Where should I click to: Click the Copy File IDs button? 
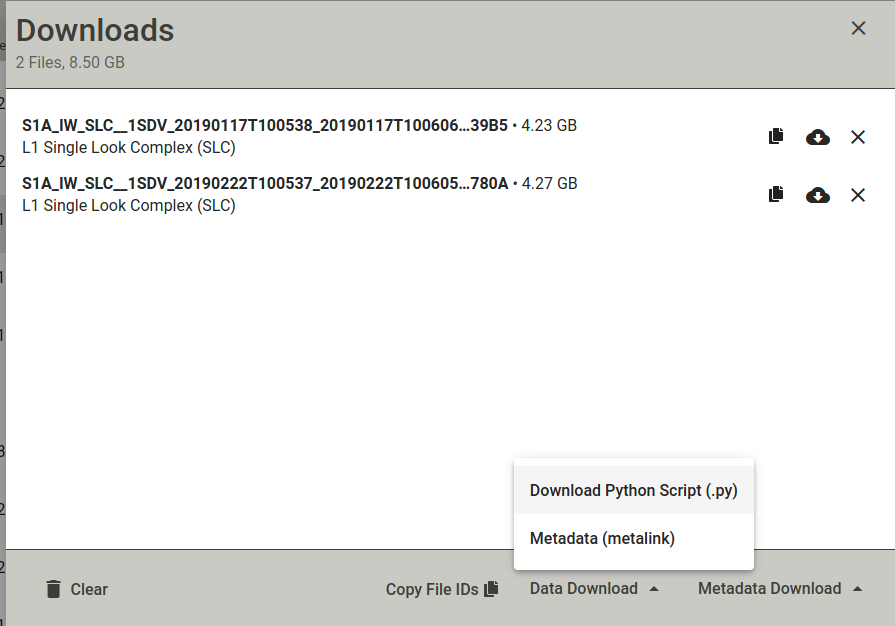tap(442, 589)
